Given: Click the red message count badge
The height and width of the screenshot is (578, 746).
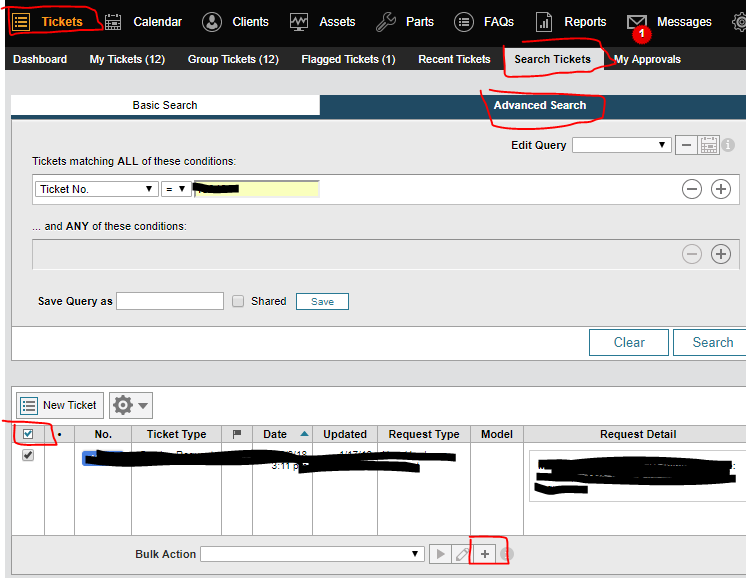Looking at the screenshot, I should point(641,34).
